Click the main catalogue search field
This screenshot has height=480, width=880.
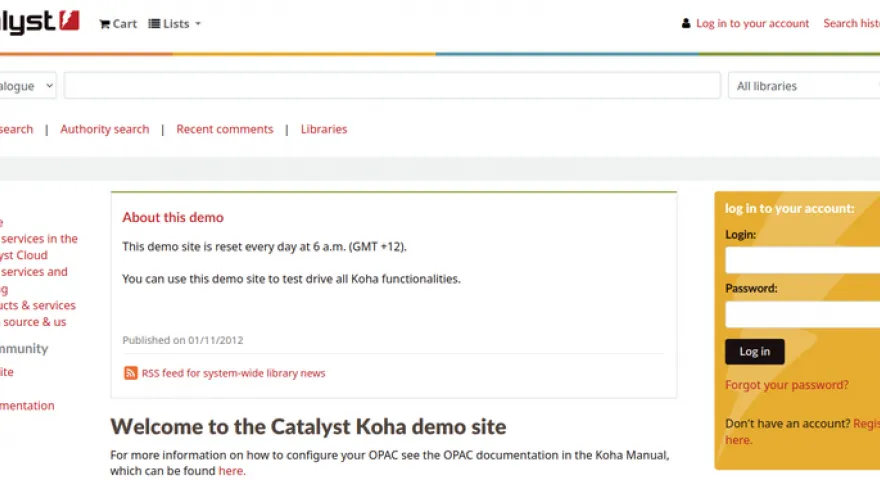(x=392, y=86)
